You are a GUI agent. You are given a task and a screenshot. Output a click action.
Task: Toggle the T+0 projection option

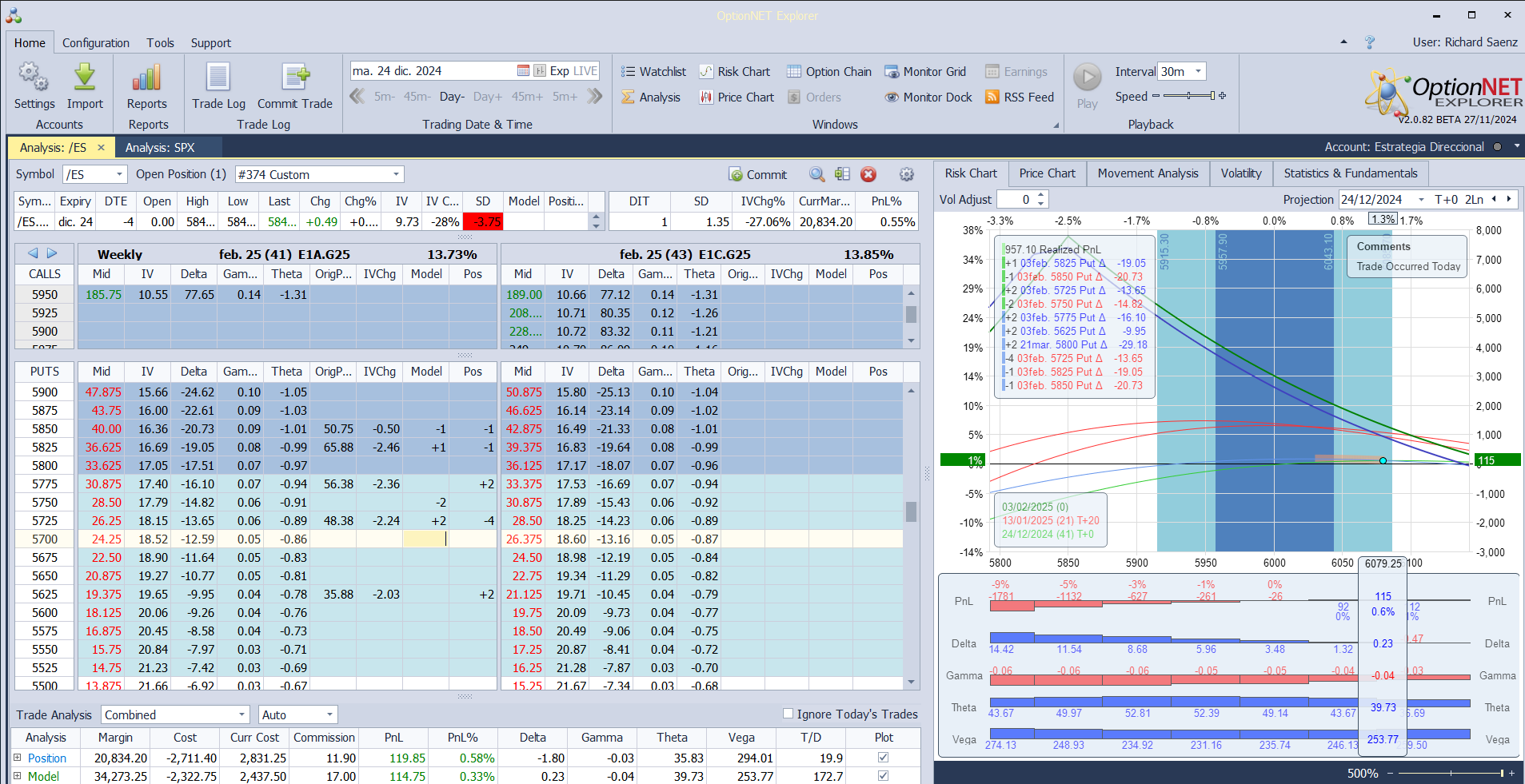[1446, 199]
